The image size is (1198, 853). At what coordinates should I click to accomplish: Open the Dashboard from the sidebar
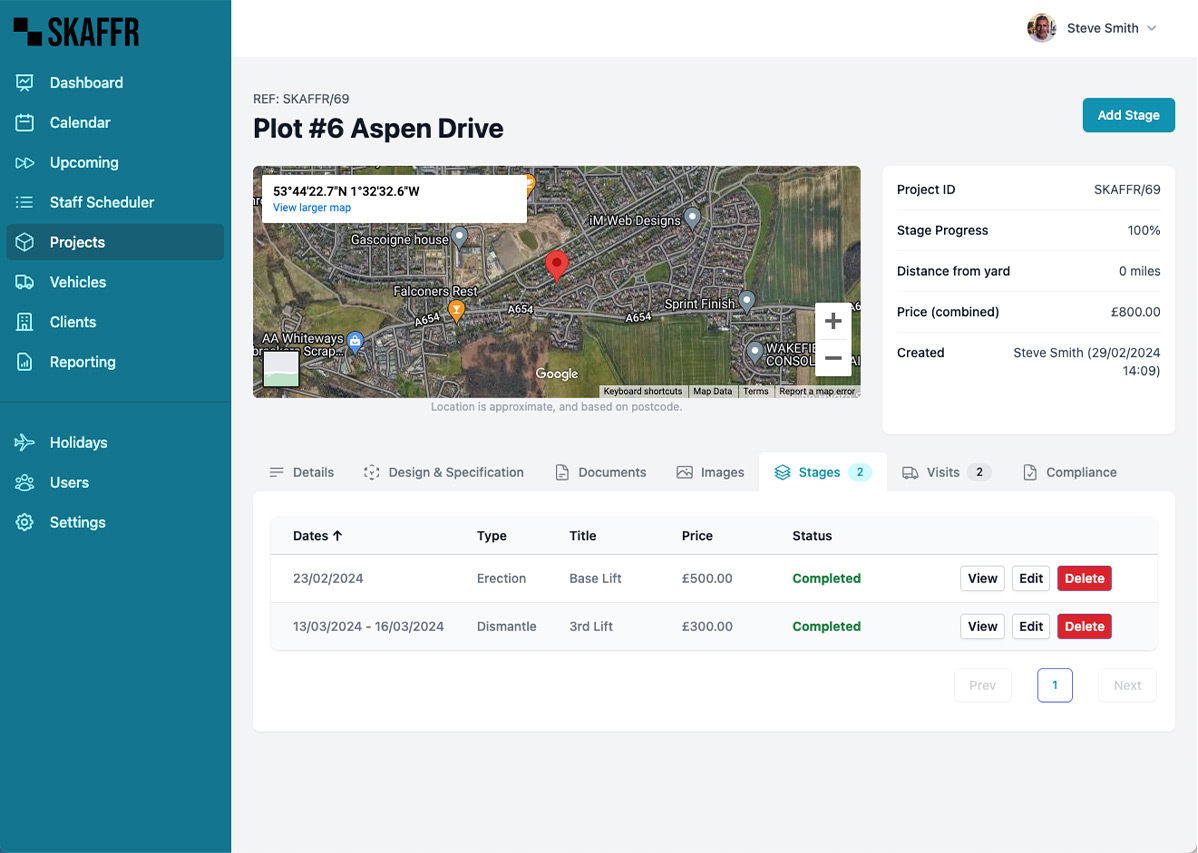[x=86, y=82]
